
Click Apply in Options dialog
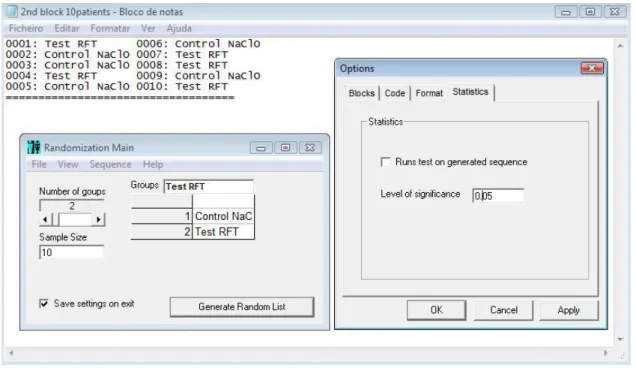pyautogui.click(x=568, y=310)
